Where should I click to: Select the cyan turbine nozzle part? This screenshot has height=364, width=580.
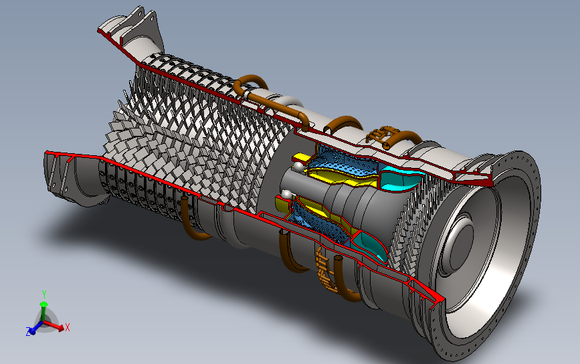401,178
